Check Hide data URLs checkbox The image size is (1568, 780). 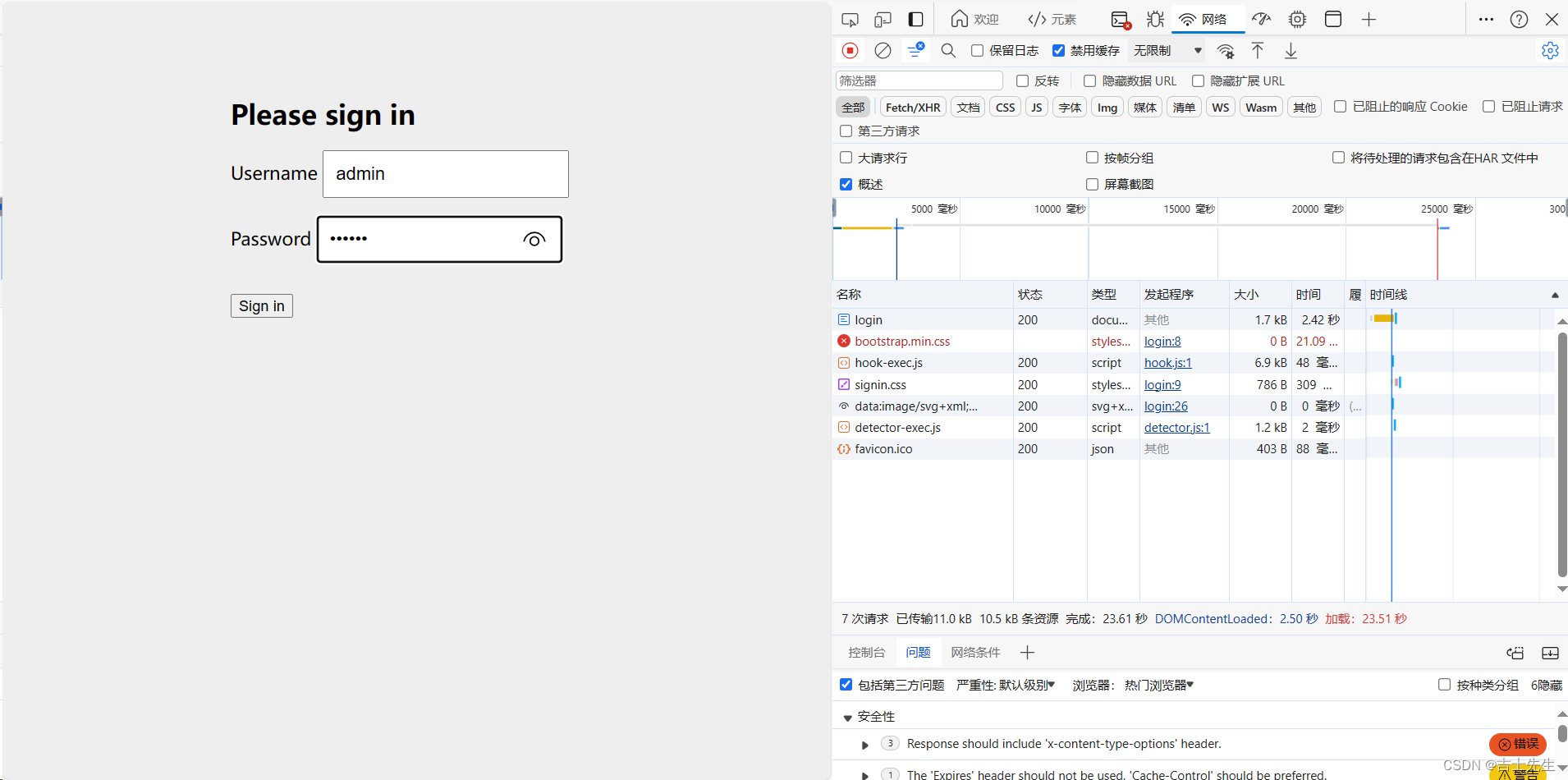pyautogui.click(x=1090, y=80)
